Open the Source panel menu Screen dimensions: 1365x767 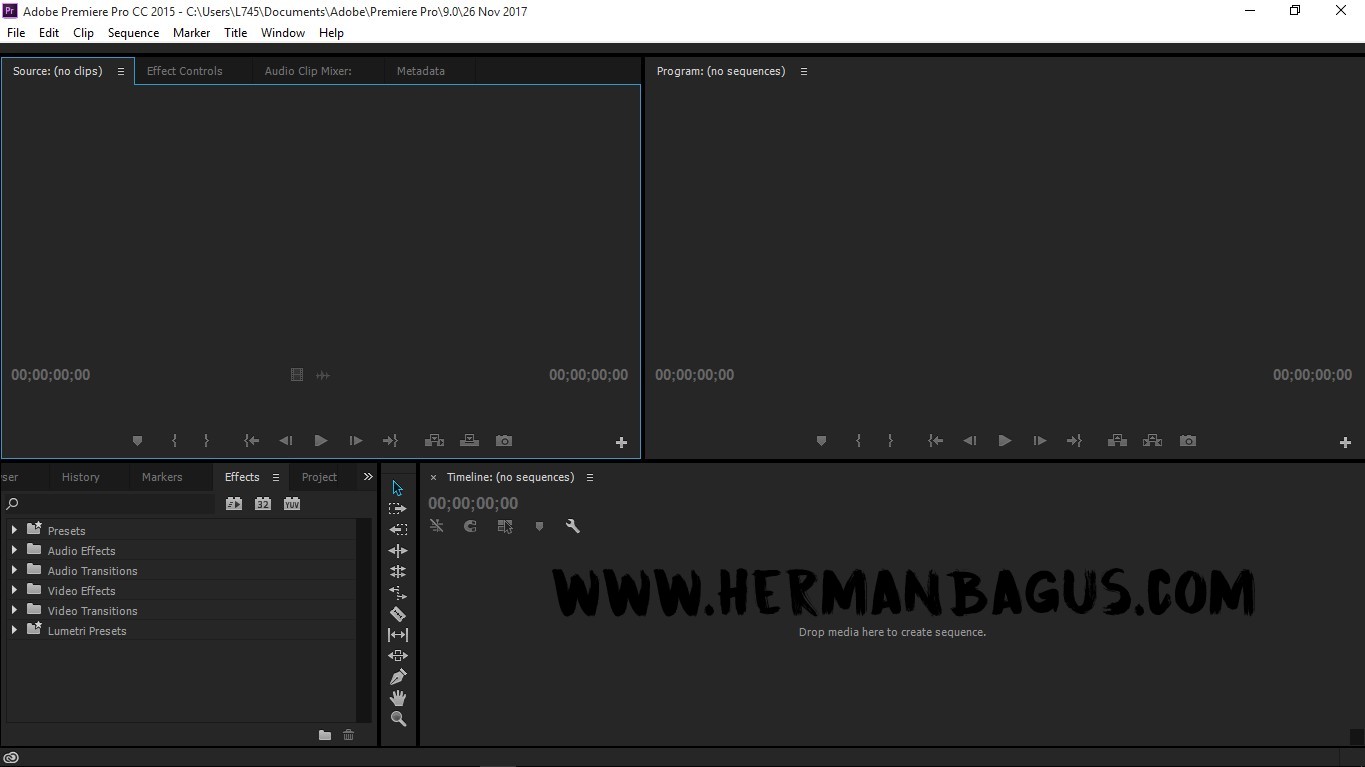pos(121,71)
